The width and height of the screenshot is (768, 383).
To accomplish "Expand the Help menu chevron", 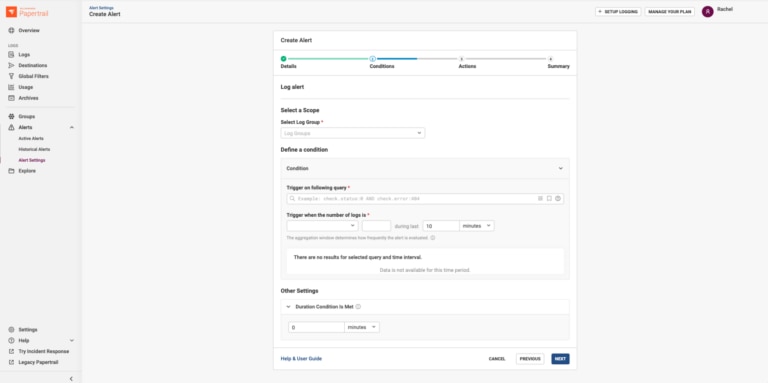I will [72, 340].
